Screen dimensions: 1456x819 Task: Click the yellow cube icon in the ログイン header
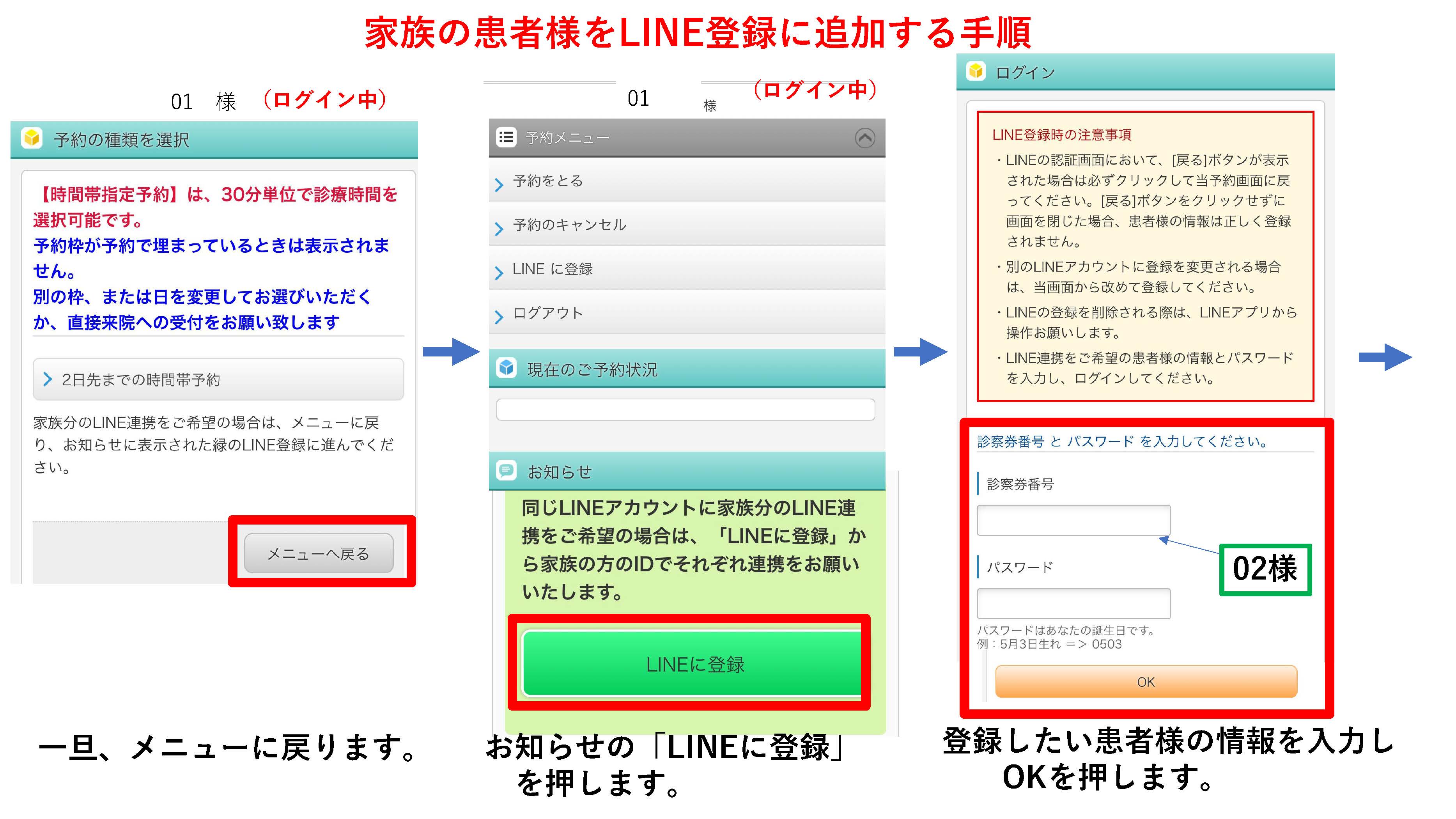[x=976, y=72]
